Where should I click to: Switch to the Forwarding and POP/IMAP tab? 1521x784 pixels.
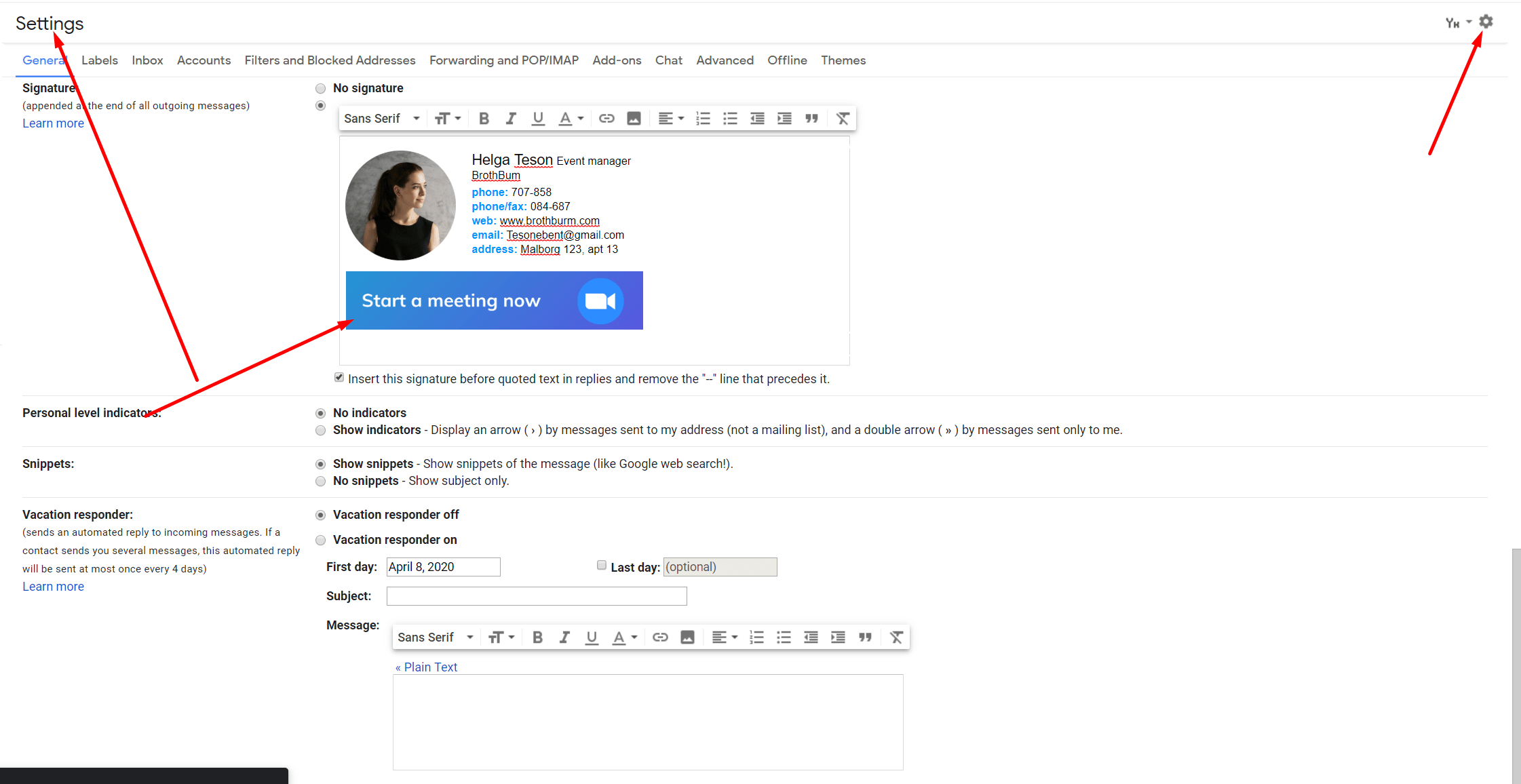503,60
